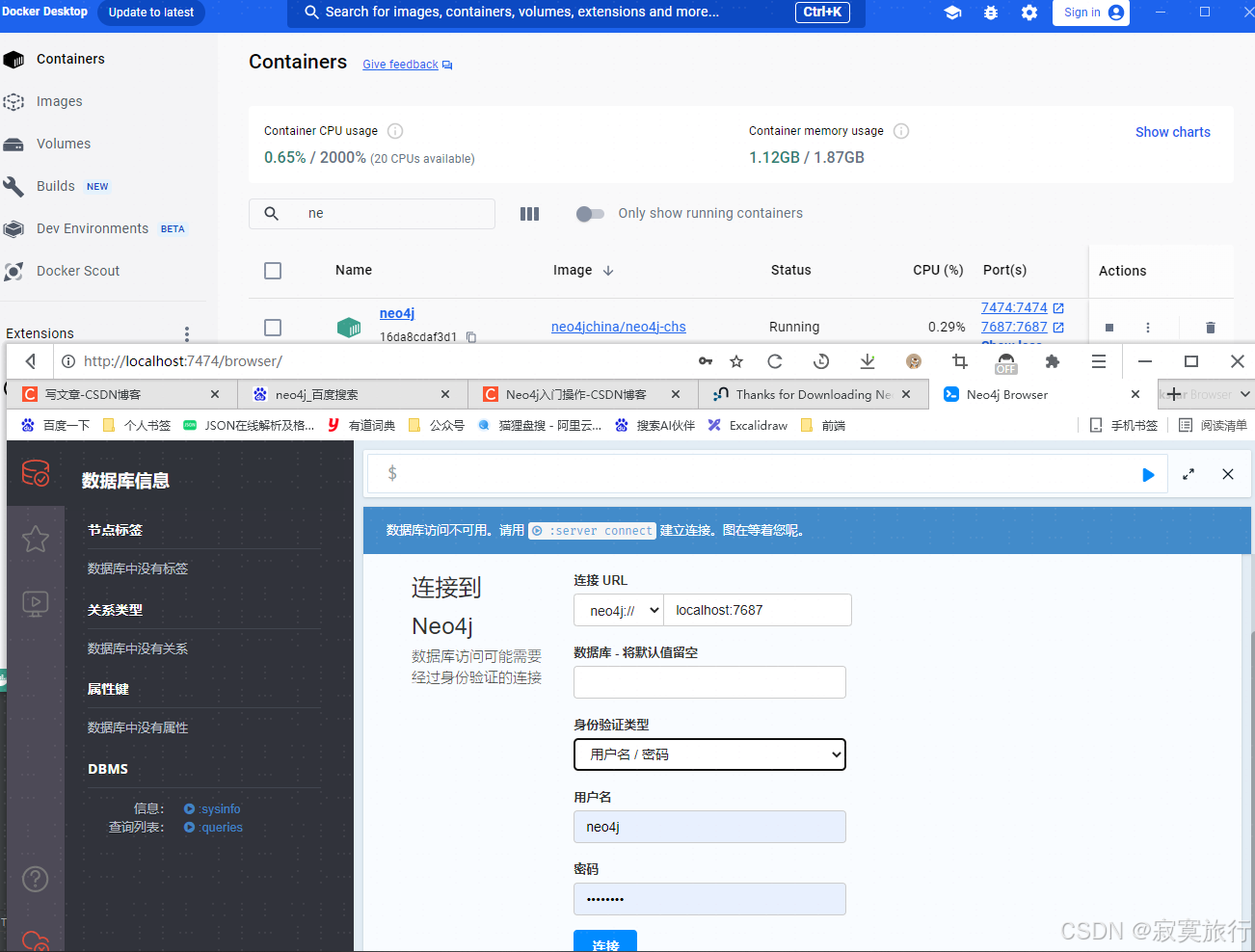The width and height of the screenshot is (1255, 952).
Task: Open Docker Desktop settings gear
Action: coord(1029,13)
